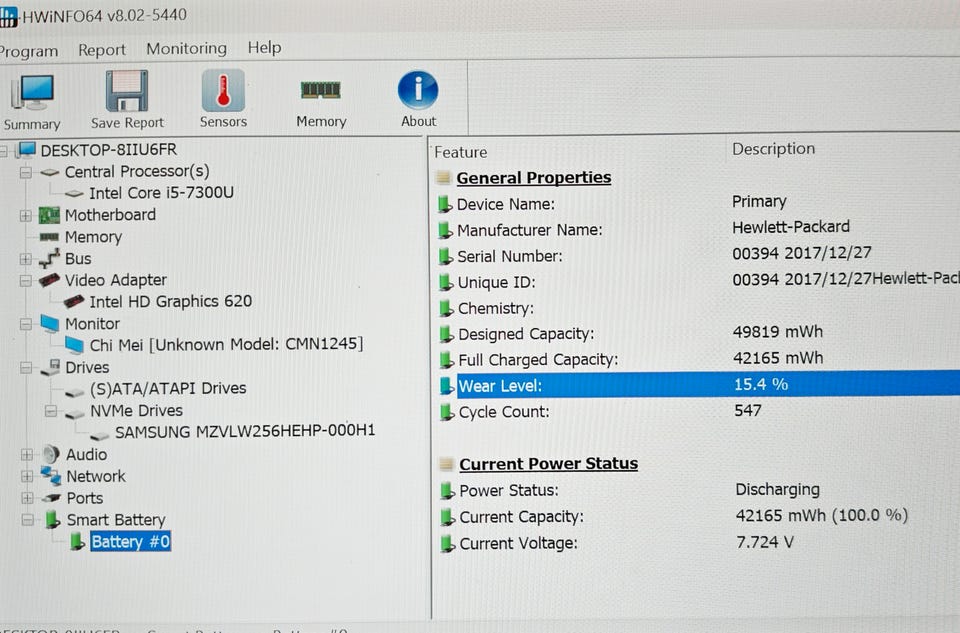Screen dimensions: 960x633
Task: Click the Network node icon
Action: click(x=51, y=476)
